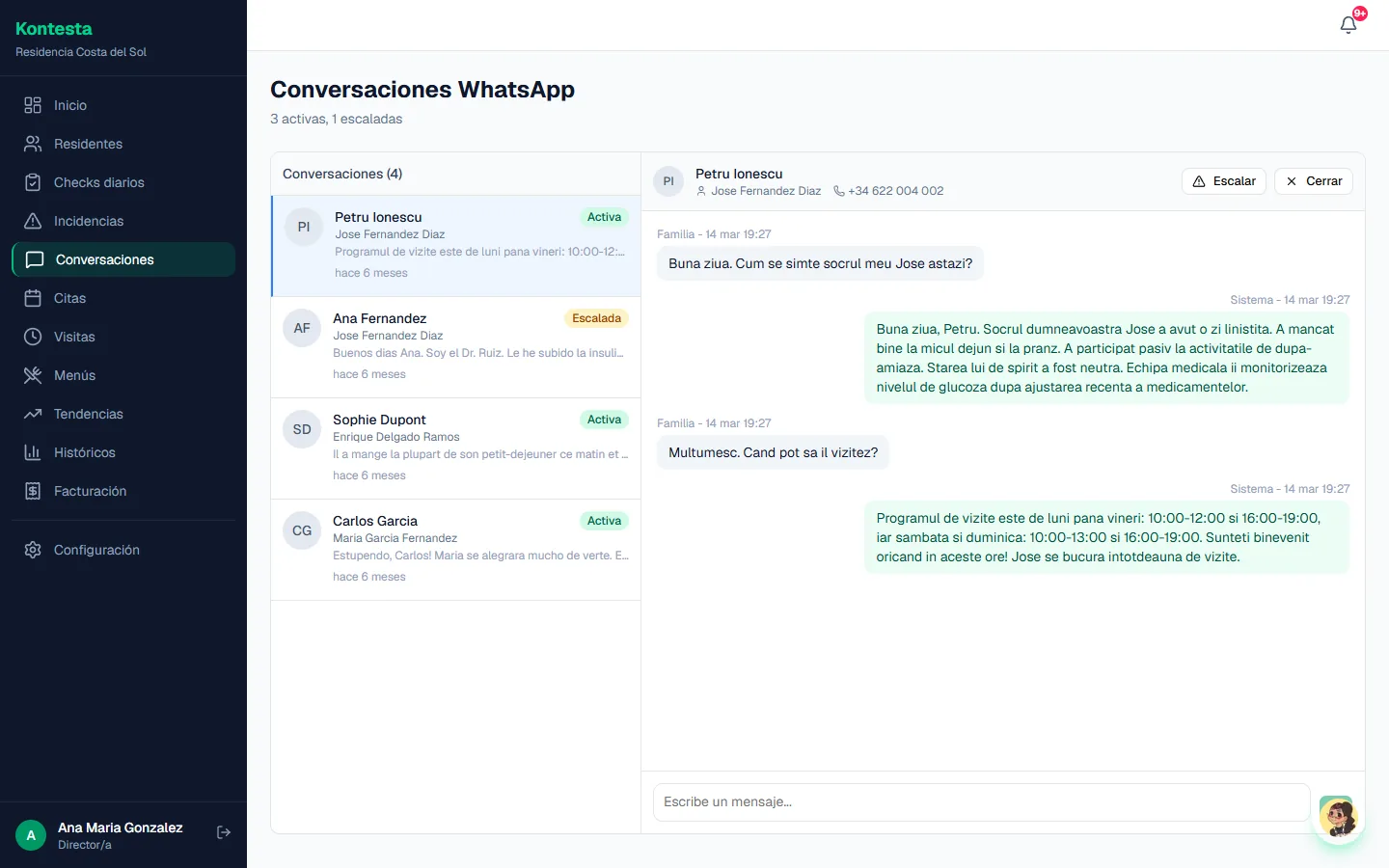Click the Citas calendar icon

point(33,298)
